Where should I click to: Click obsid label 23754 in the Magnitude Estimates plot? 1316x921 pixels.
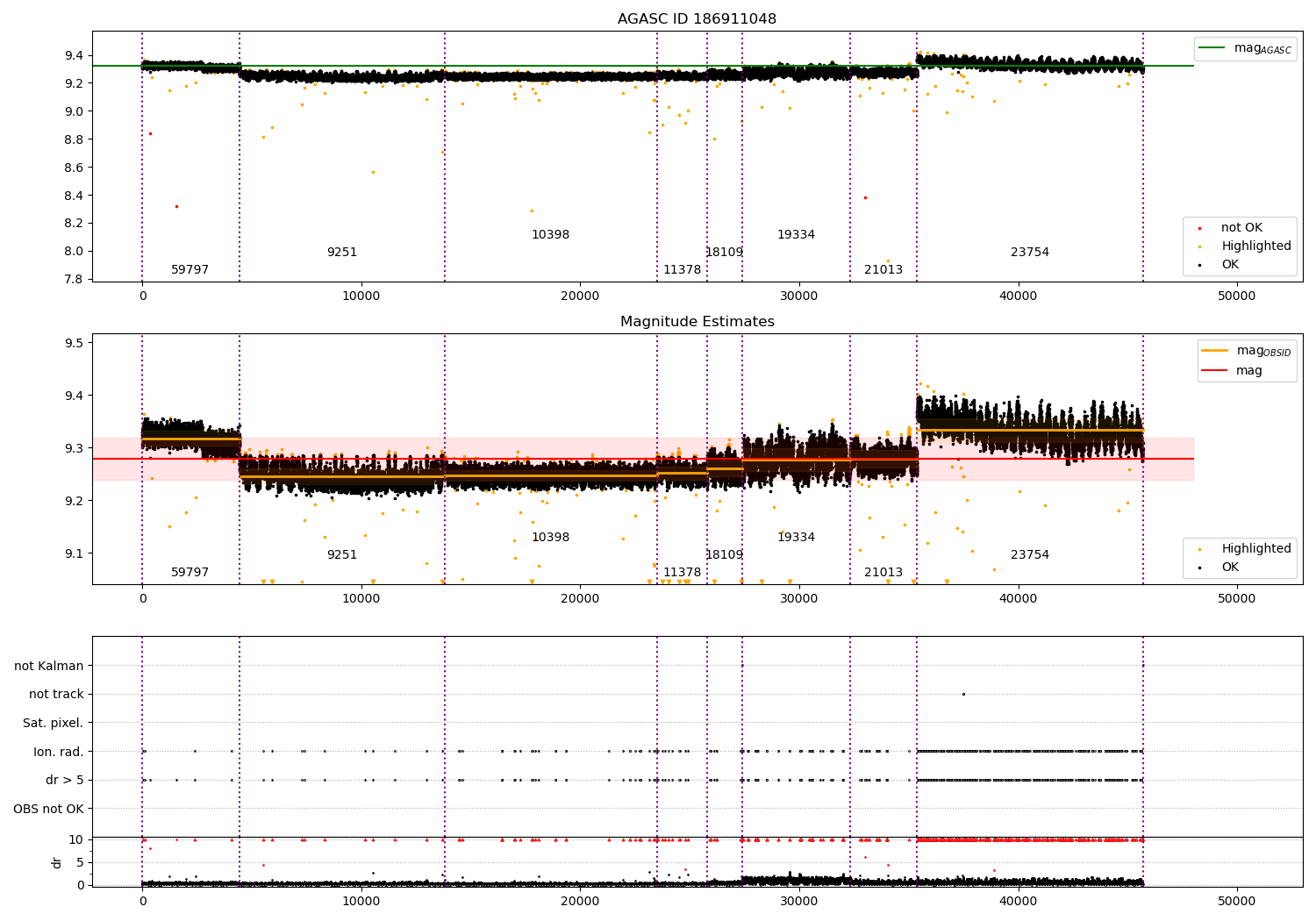click(1029, 554)
